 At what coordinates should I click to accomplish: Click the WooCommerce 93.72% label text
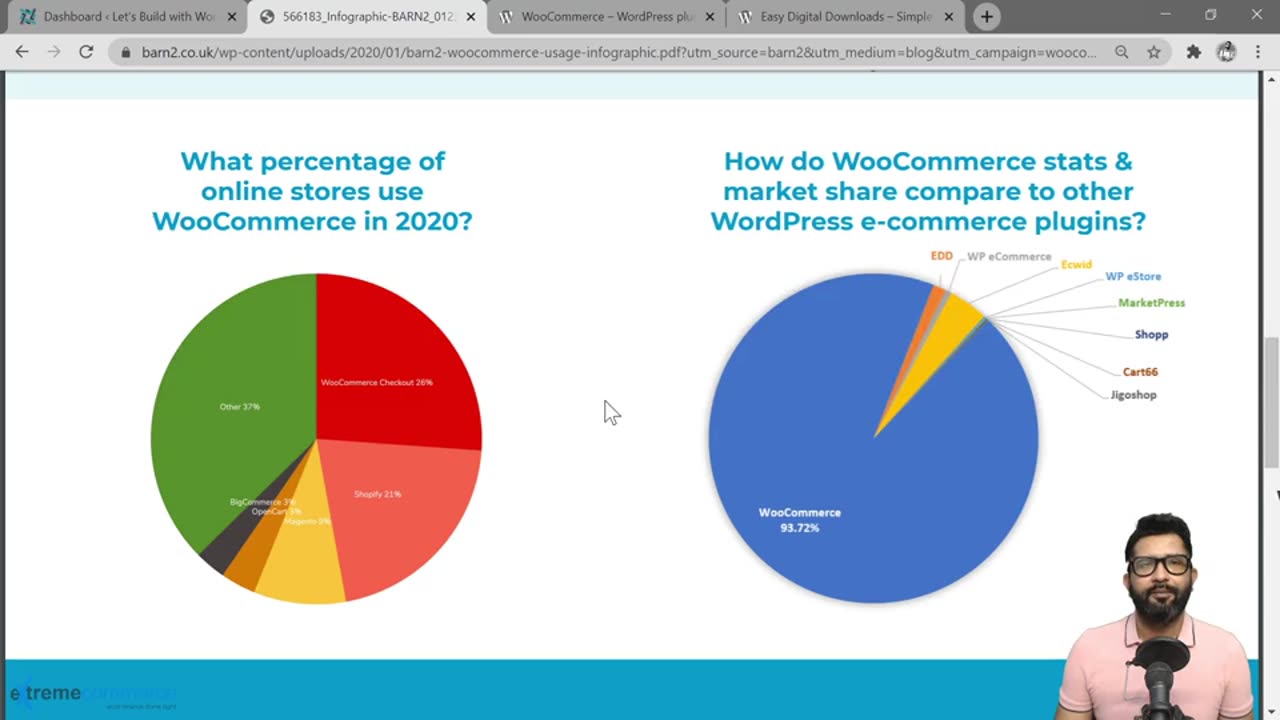point(799,520)
